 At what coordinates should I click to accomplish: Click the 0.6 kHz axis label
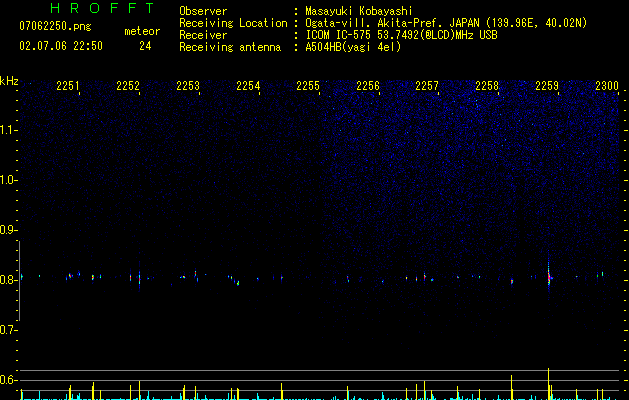tap(8, 380)
